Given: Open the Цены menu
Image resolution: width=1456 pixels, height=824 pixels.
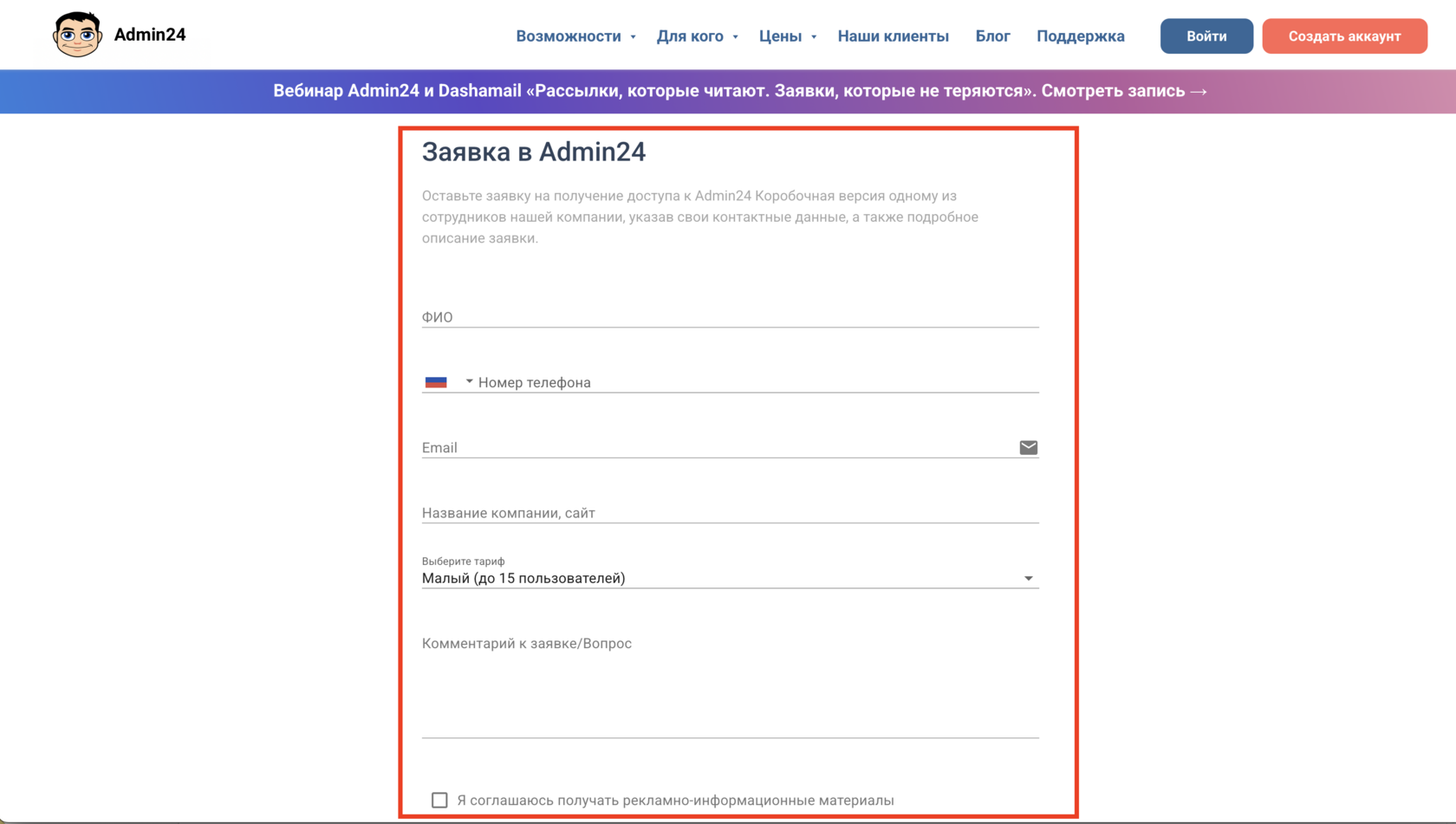Looking at the screenshot, I should (780, 36).
